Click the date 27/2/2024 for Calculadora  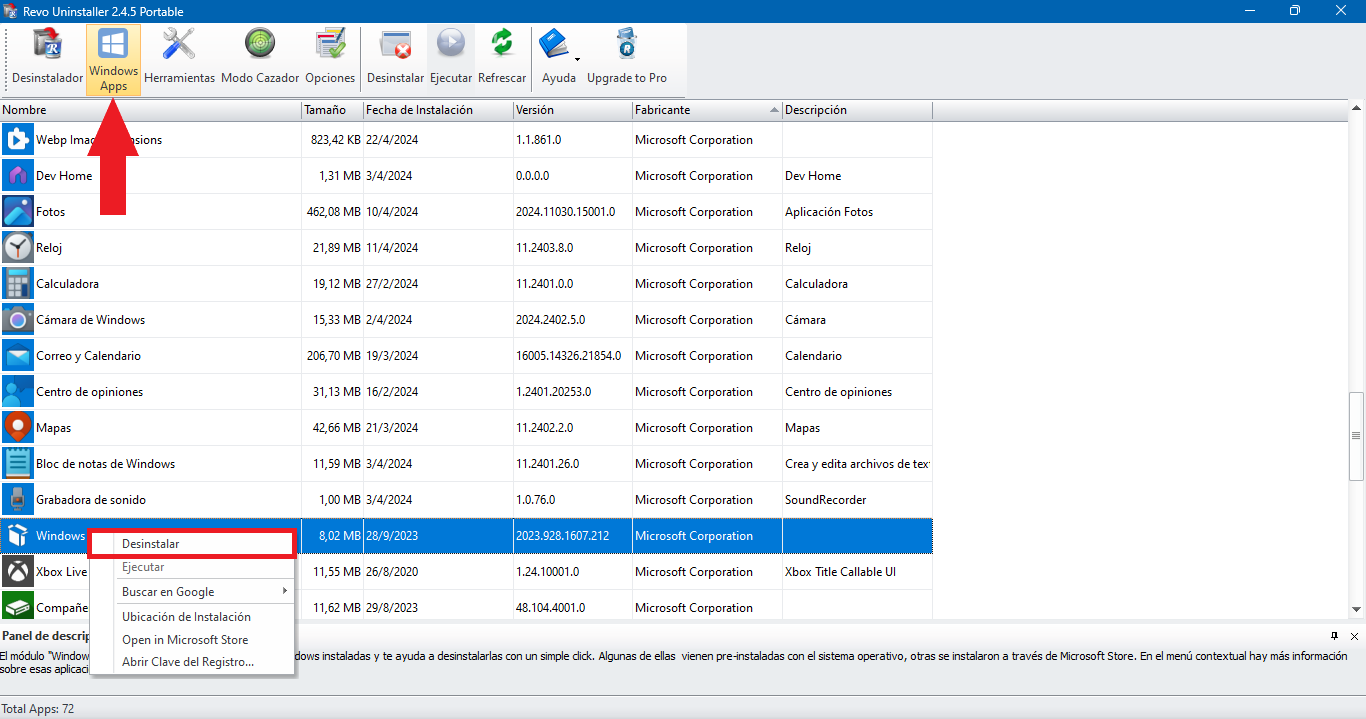click(x=392, y=284)
